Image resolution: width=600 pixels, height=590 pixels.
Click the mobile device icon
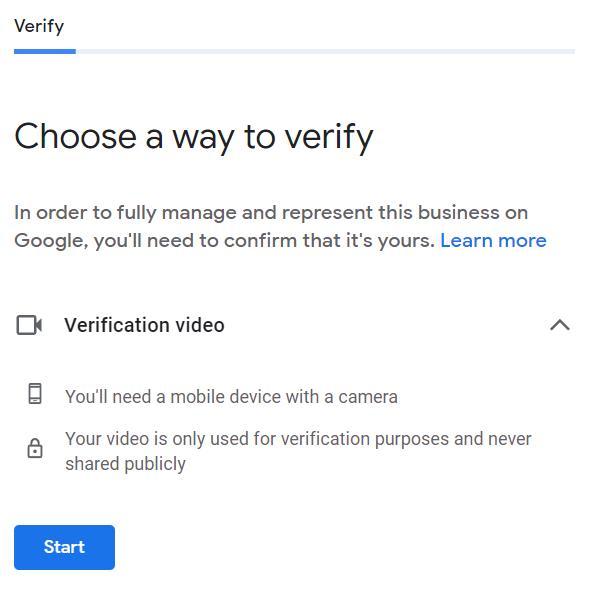click(x=35, y=394)
